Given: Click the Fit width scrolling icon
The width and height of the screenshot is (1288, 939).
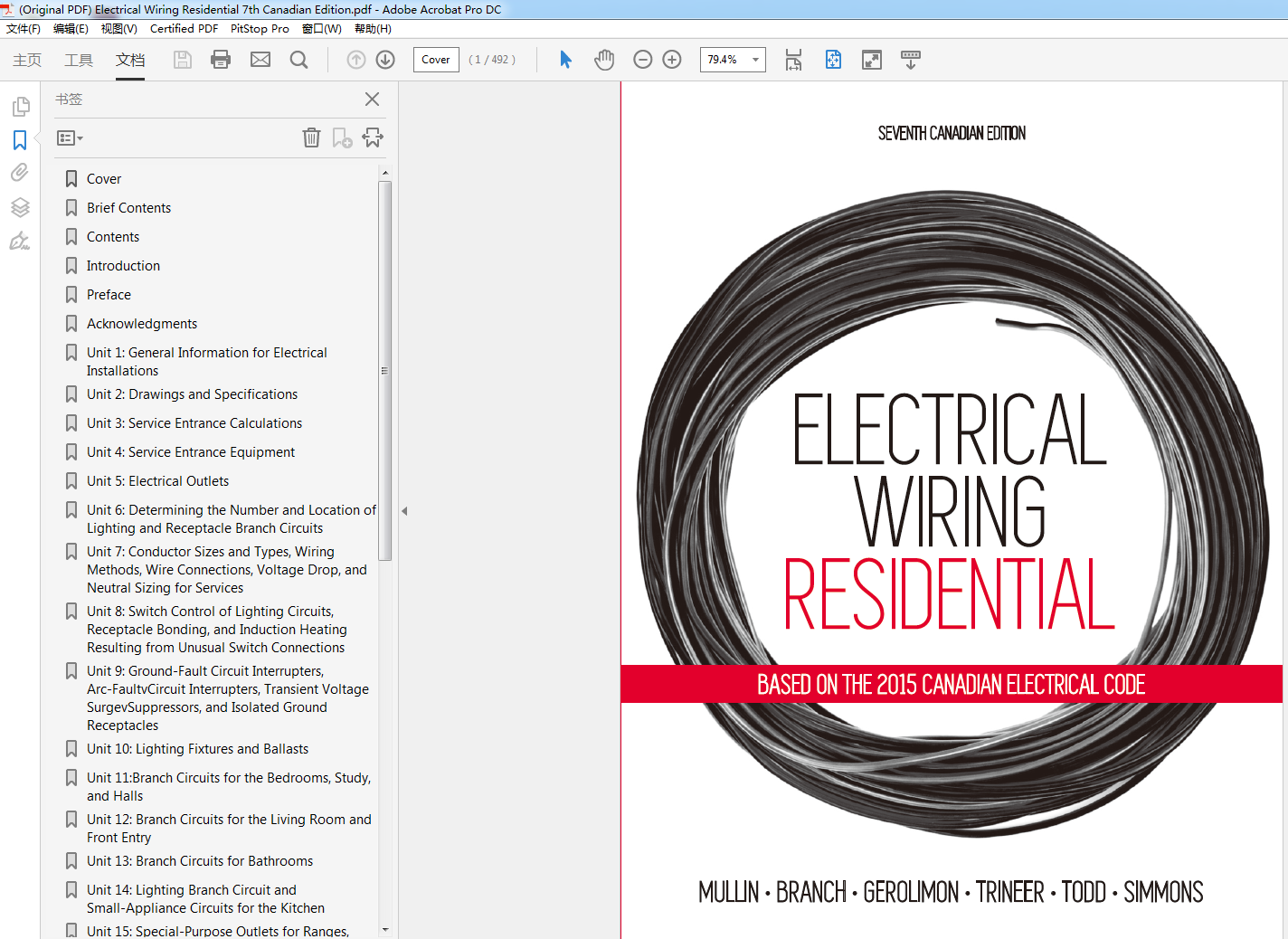Looking at the screenshot, I should (793, 60).
